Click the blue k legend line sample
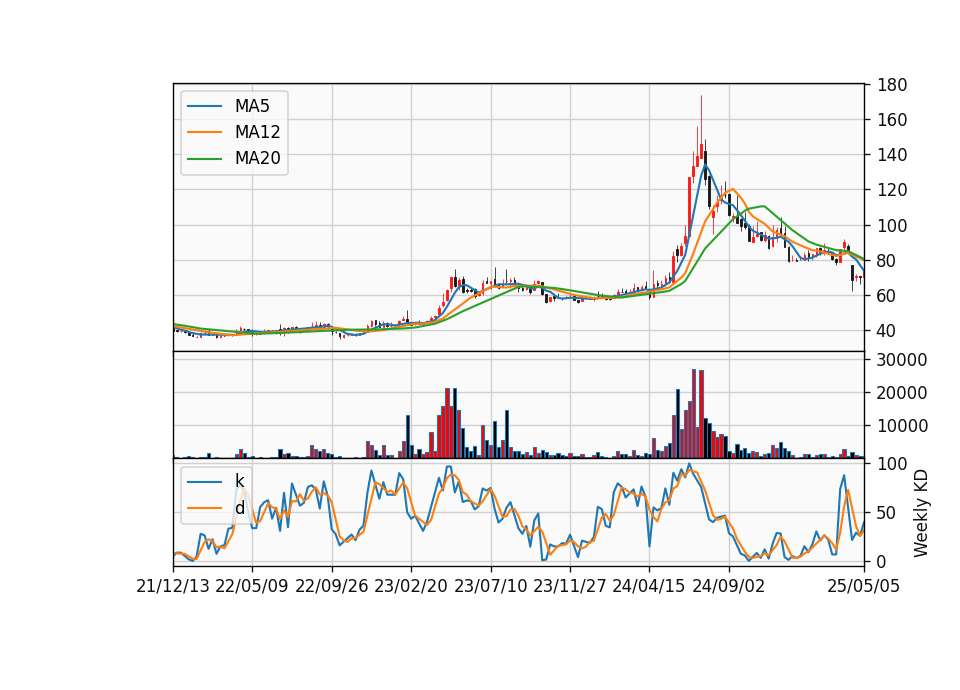This screenshot has width=960, height=690. pyautogui.click(x=204, y=482)
